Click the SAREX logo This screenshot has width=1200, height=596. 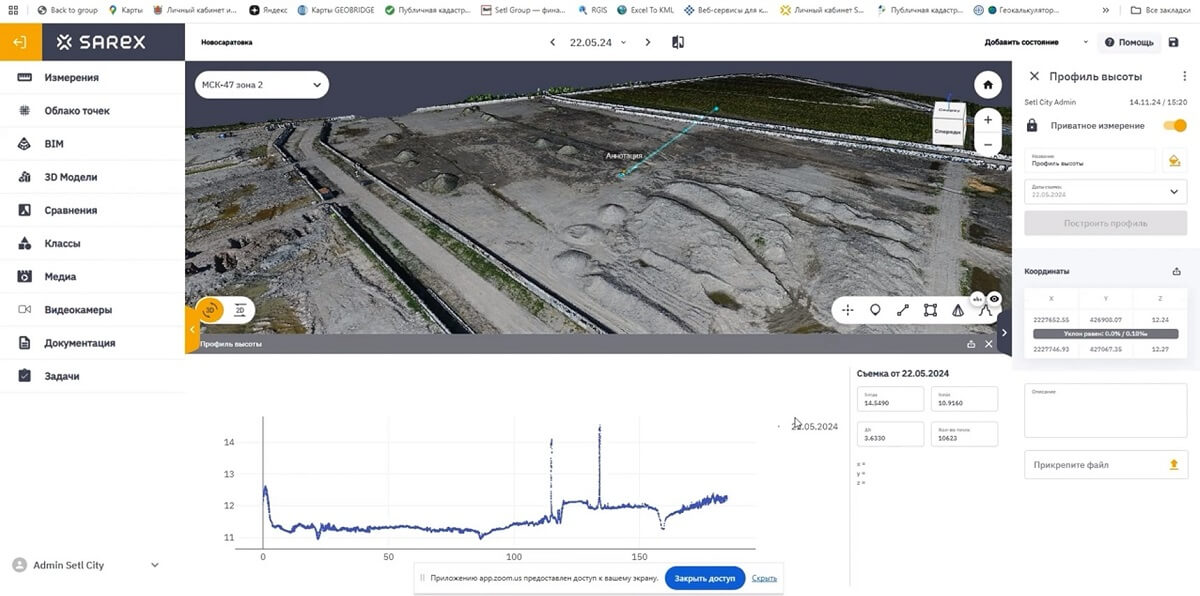[x=101, y=42]
